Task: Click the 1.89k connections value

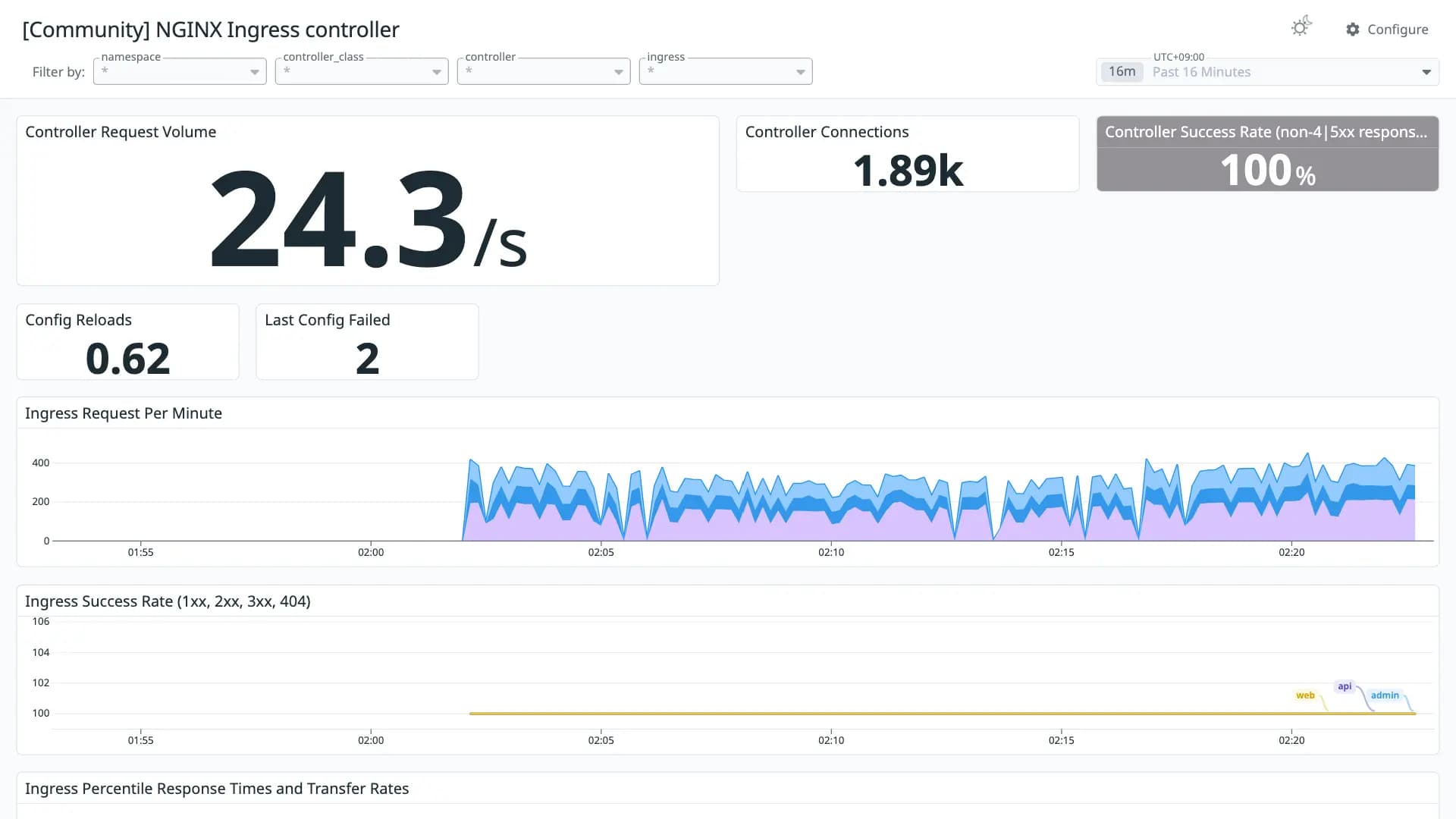Action: (x=908, y=171)
